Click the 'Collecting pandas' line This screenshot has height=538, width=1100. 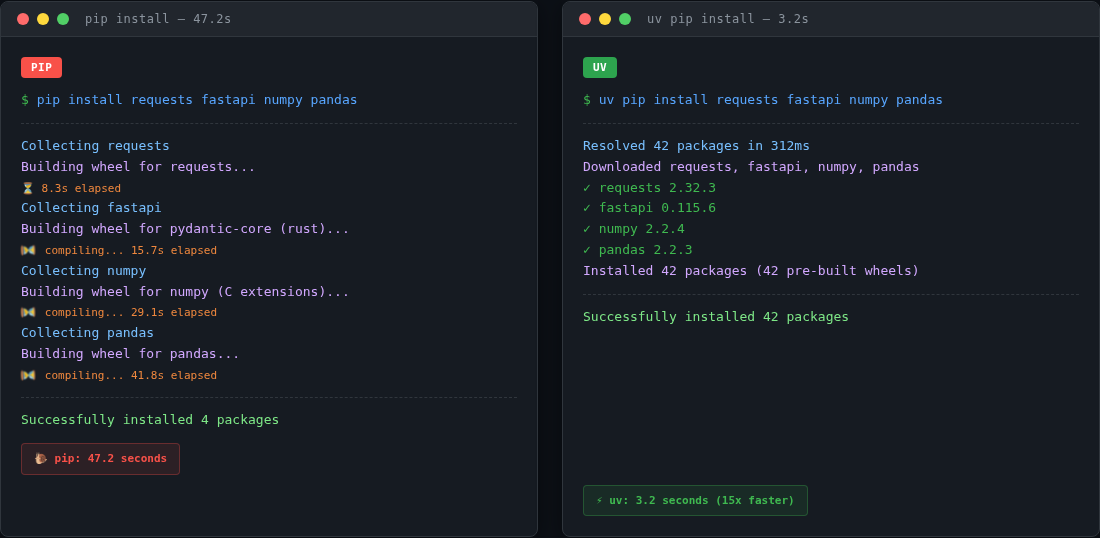point(88,332)
